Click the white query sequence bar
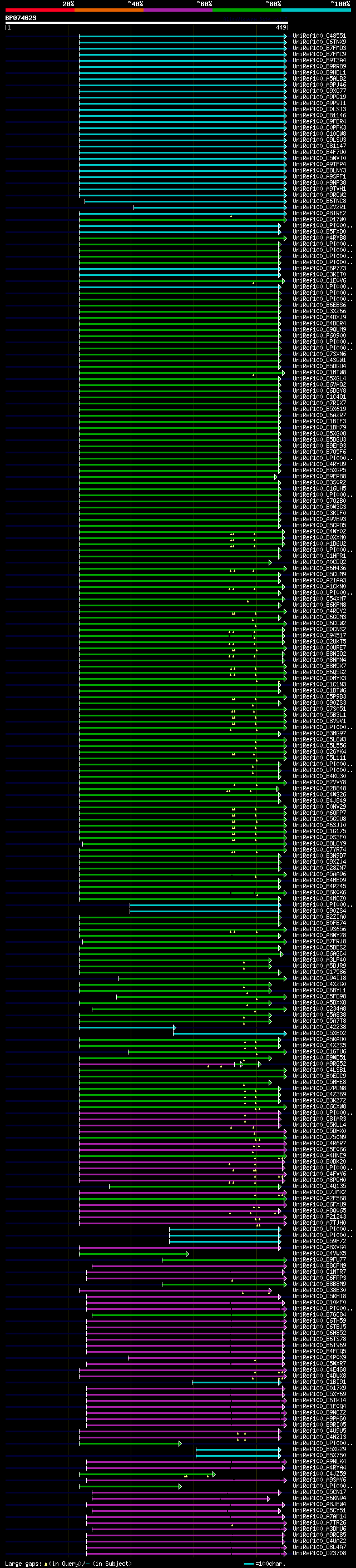Image resolution: width=356 pixels, height=1568 pixels. [x=147, y=23]
